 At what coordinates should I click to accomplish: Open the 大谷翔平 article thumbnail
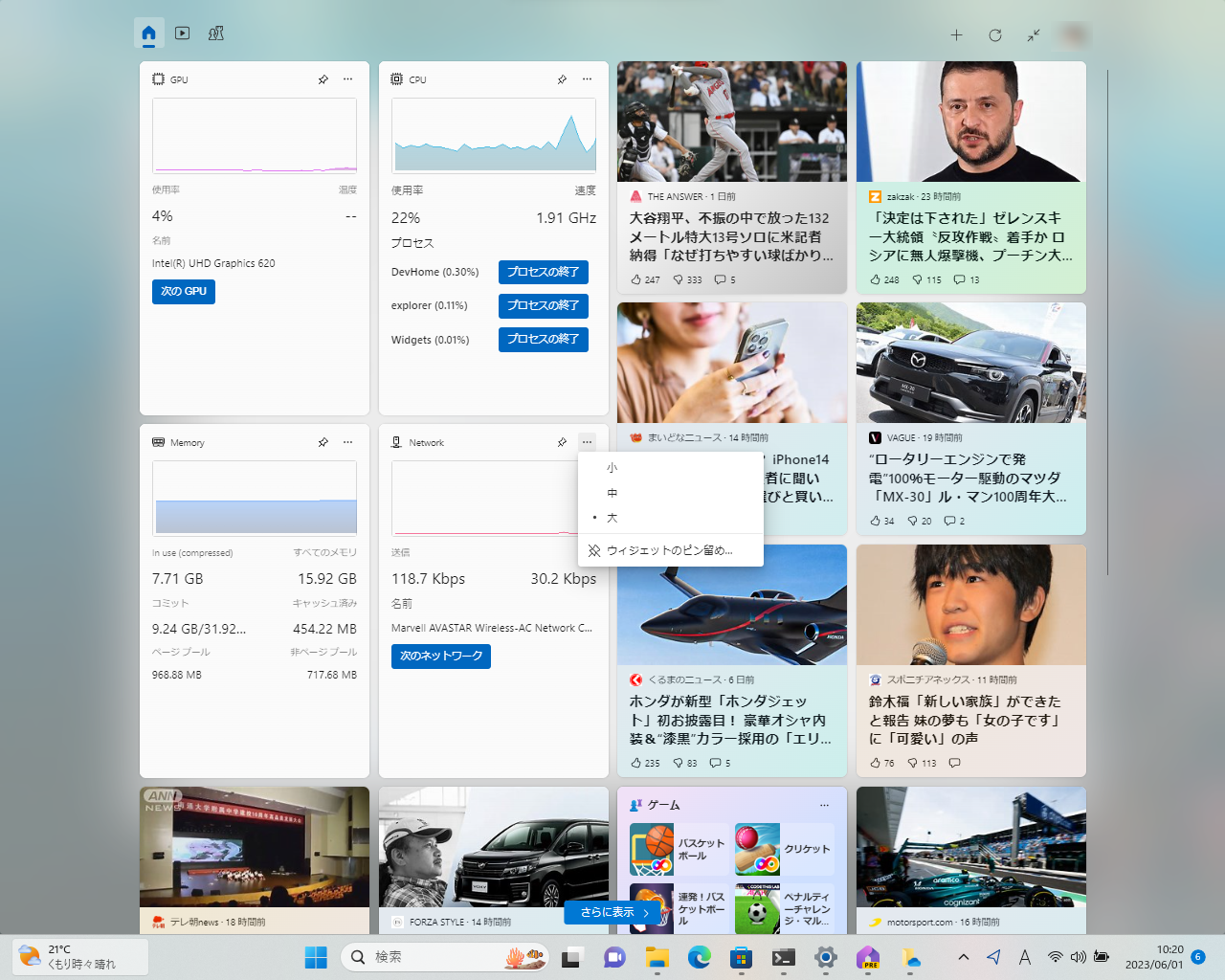coord(731,122)
